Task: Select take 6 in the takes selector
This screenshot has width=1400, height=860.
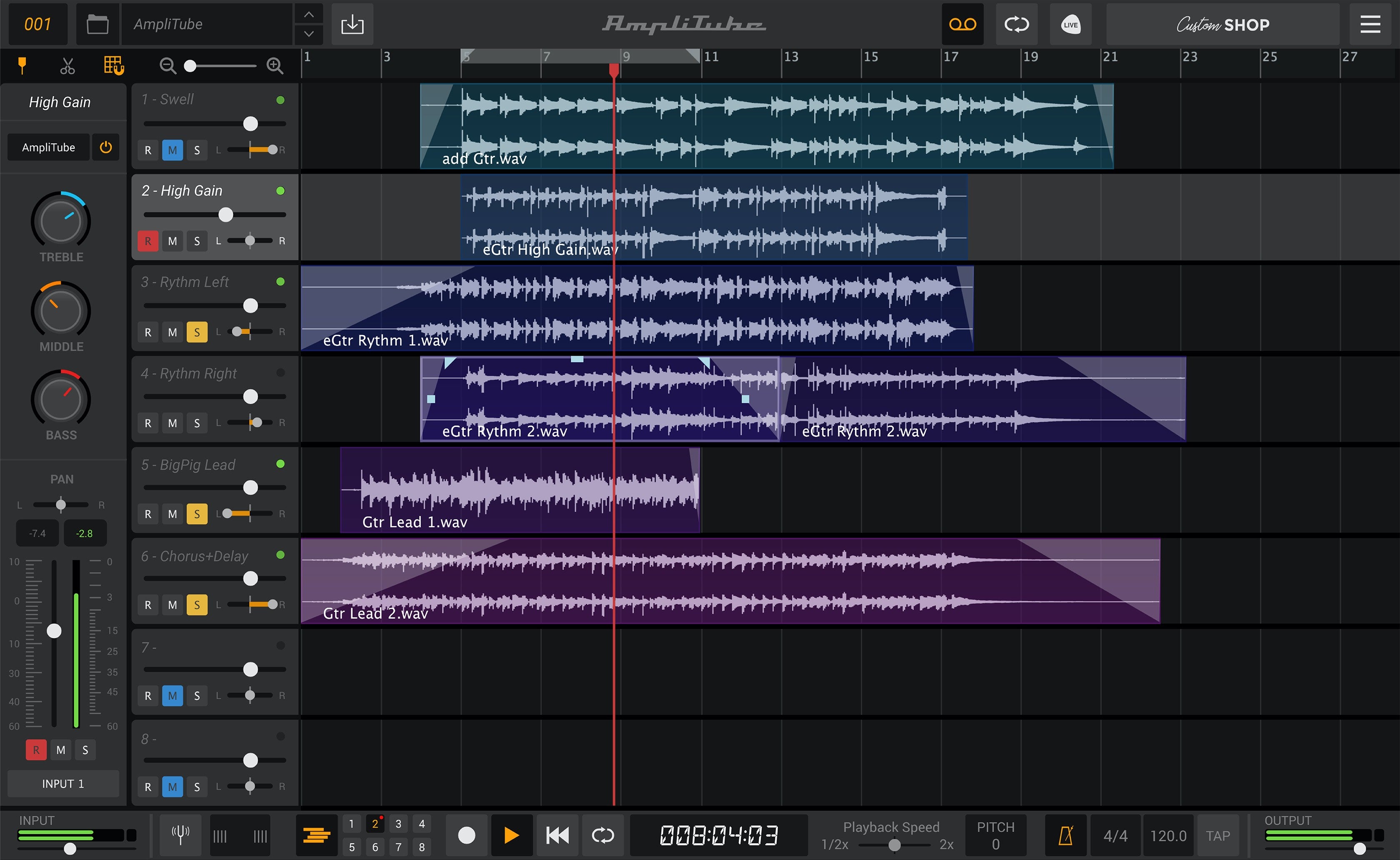Action: [x=375, y=847]
